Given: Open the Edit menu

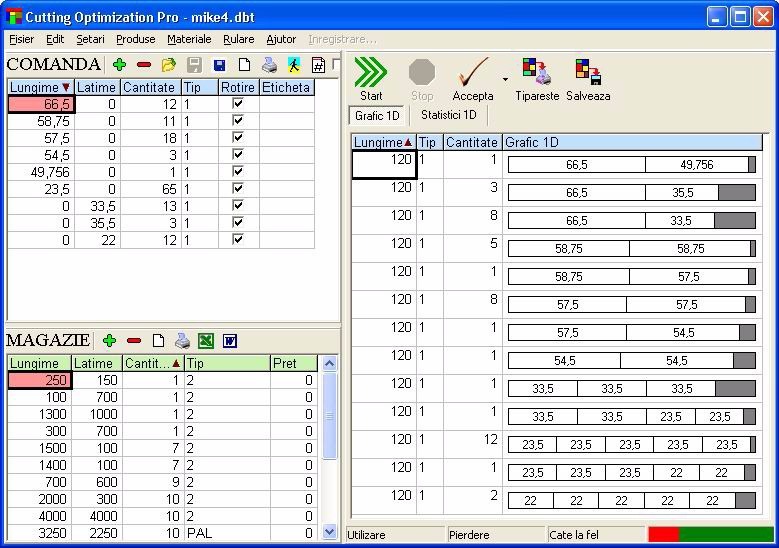Looking at the screenshot, I should tap(55, 39).
